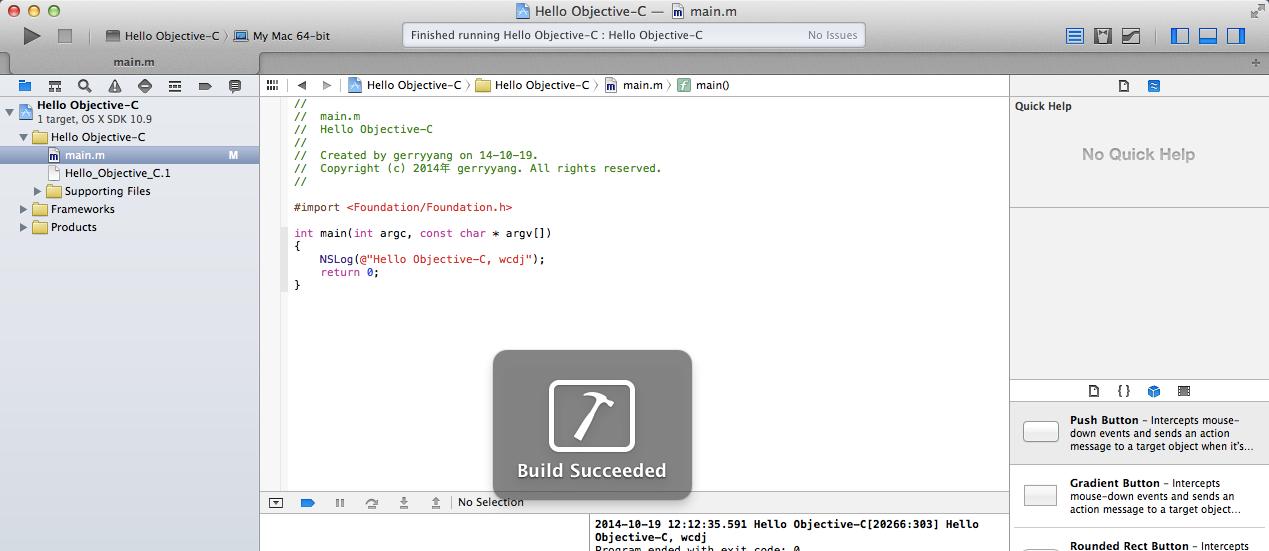Enter full screen with top-right arrows
Viewport: 1269px width, 551px height.
click(1256, 11)
